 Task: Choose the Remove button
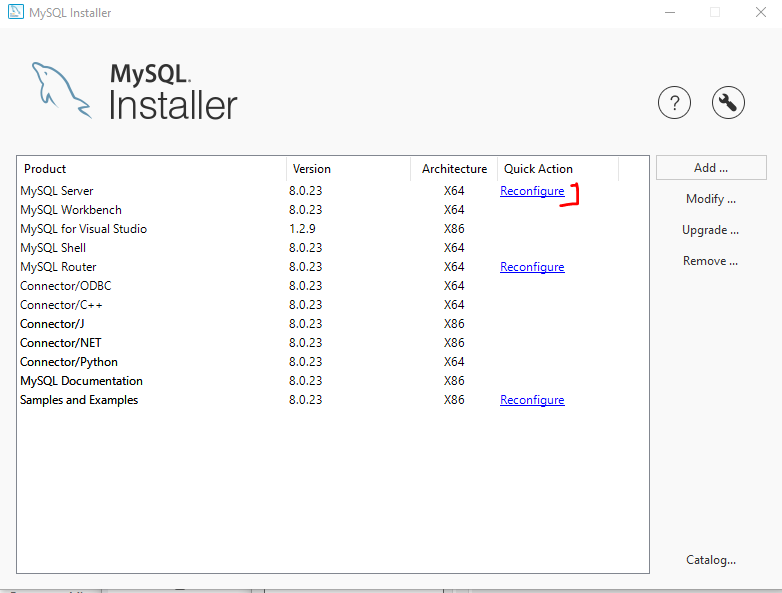point(711,261)
